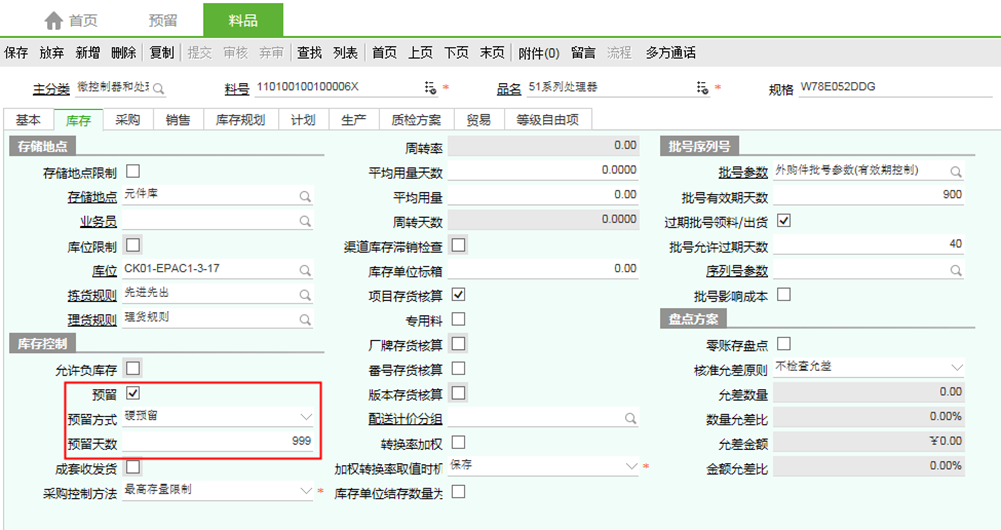Click 保存 to save the record
The image size is (1001, 530).
coord(16,52)
